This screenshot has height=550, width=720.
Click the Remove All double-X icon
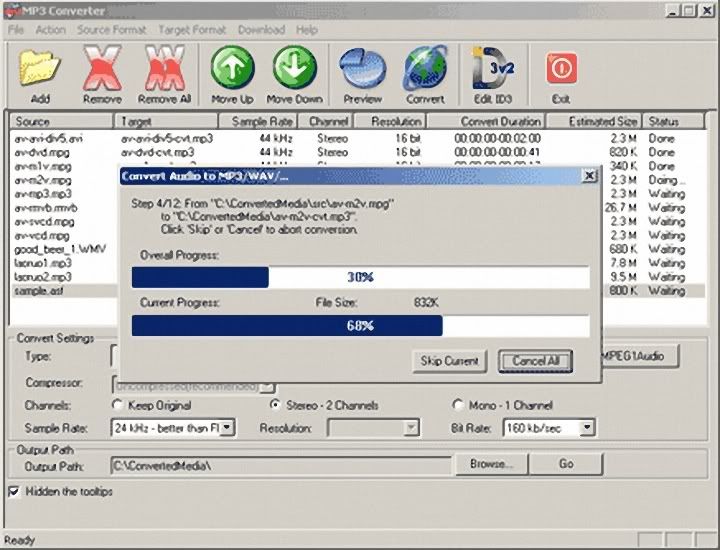tap(164, 68)
